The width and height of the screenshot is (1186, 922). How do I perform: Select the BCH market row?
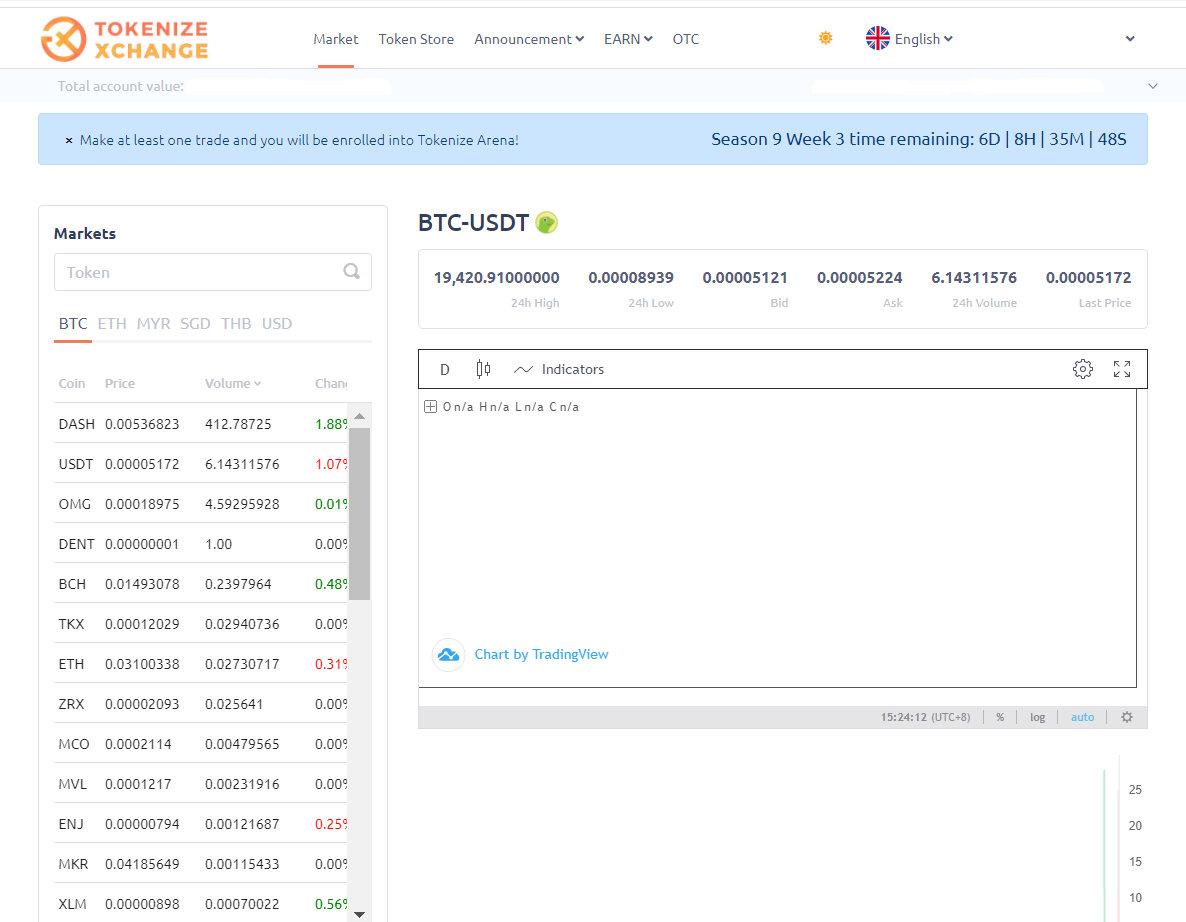[200, 585]
